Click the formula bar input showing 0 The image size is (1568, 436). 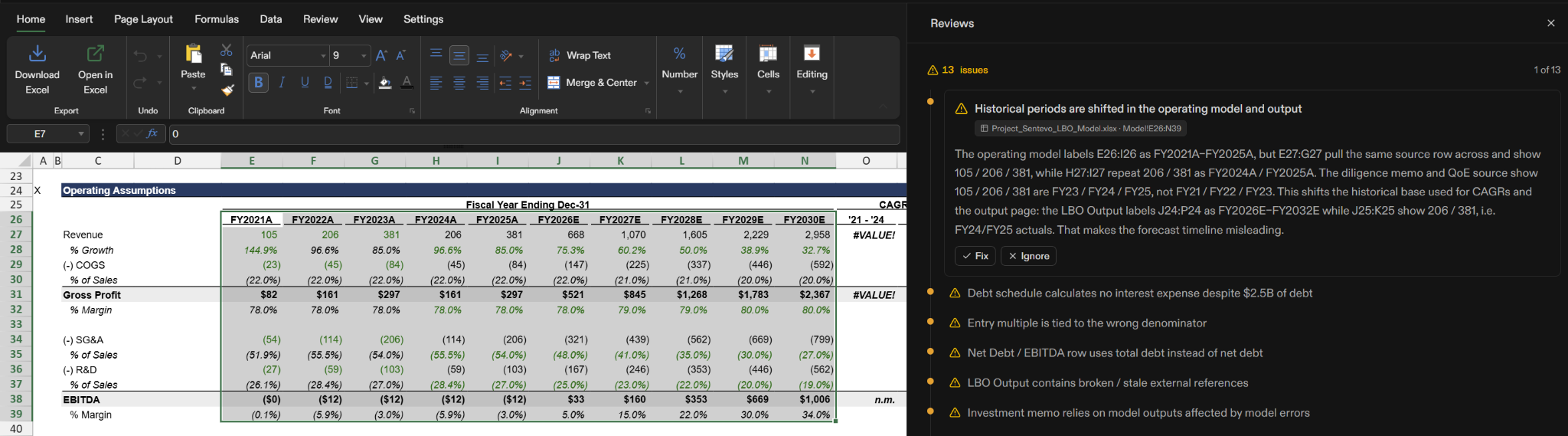534,134
